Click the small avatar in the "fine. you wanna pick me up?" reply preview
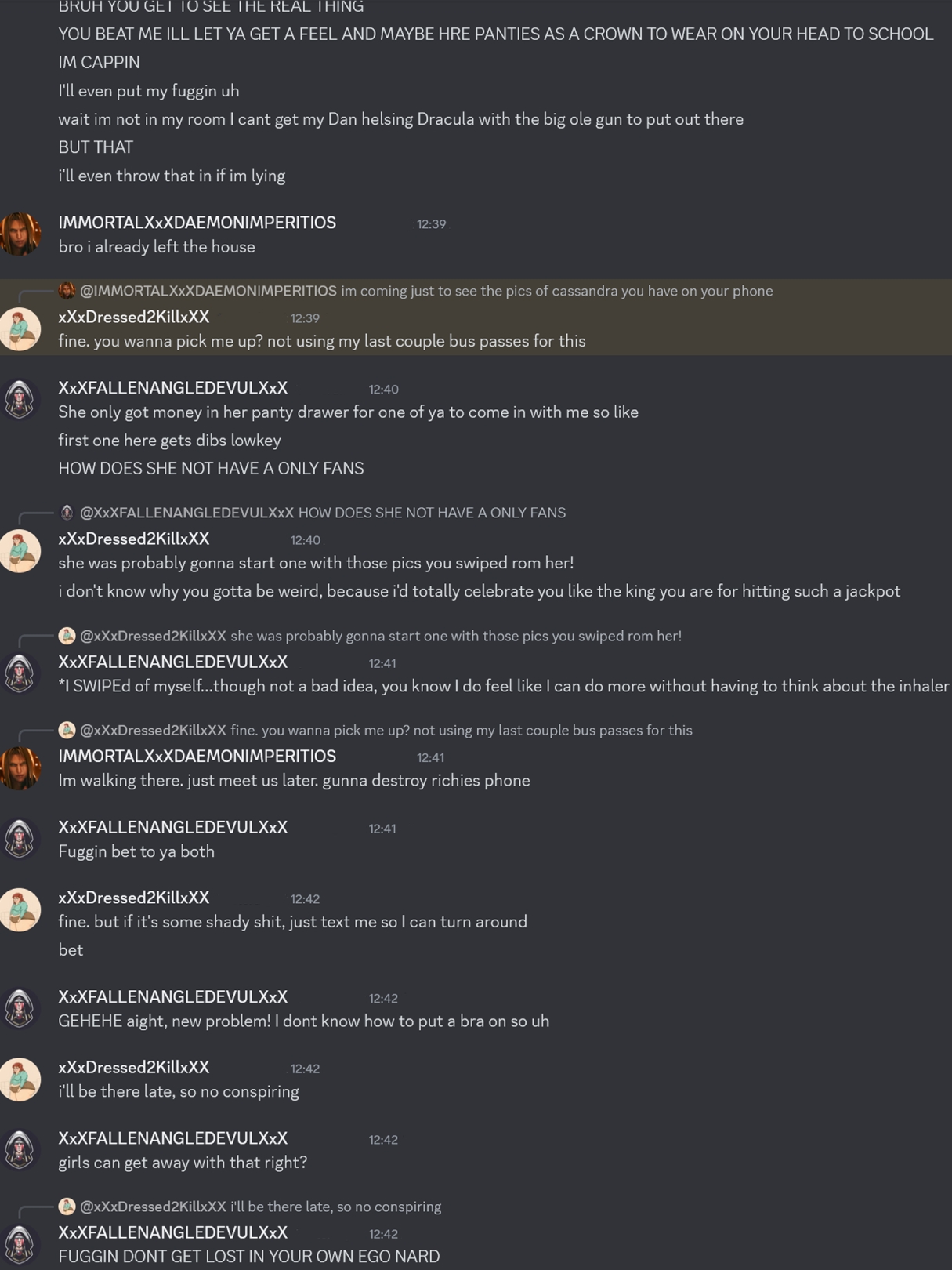 (x=67, y=730)
